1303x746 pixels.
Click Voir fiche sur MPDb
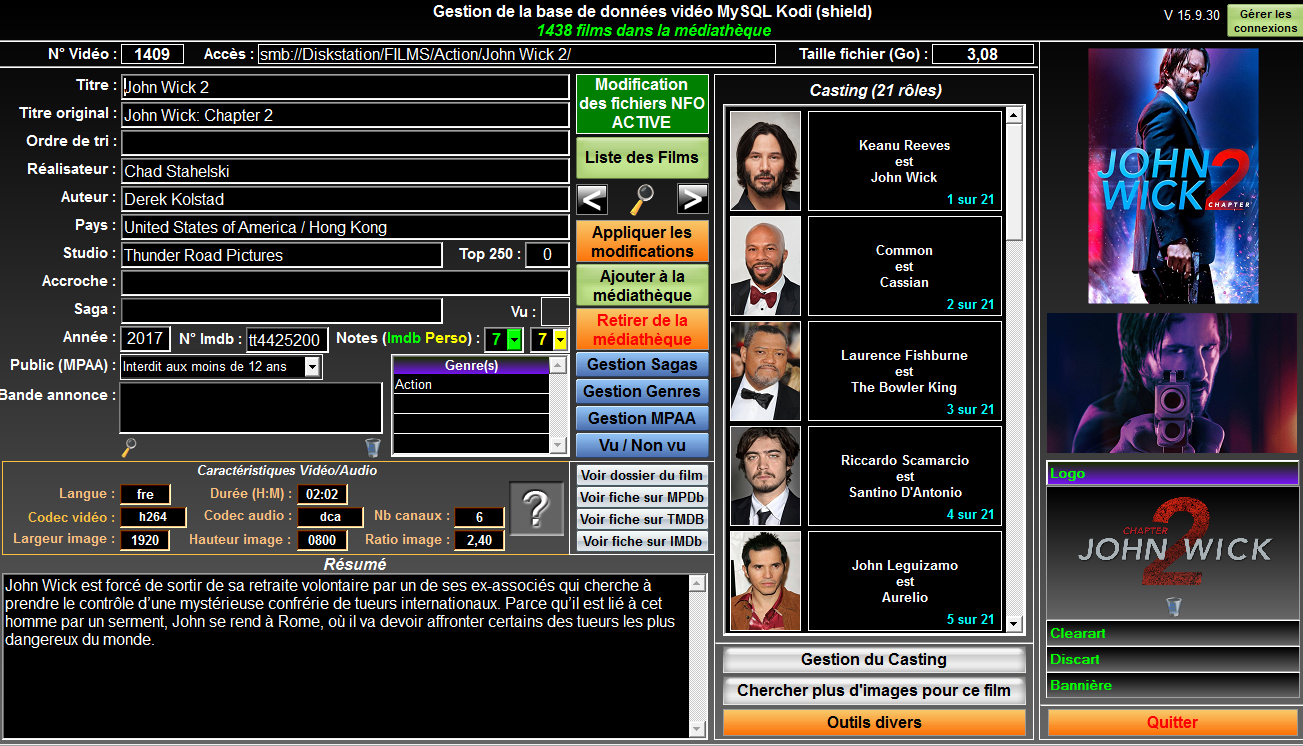643,497
